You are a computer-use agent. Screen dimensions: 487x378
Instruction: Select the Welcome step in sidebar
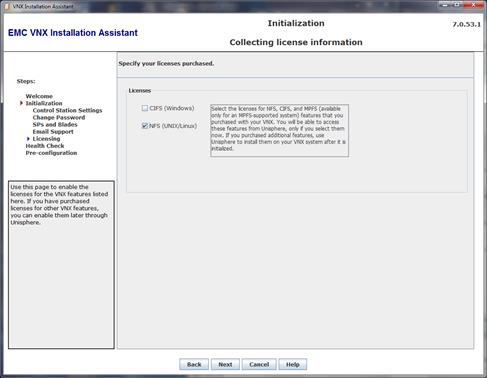point(39,96)
